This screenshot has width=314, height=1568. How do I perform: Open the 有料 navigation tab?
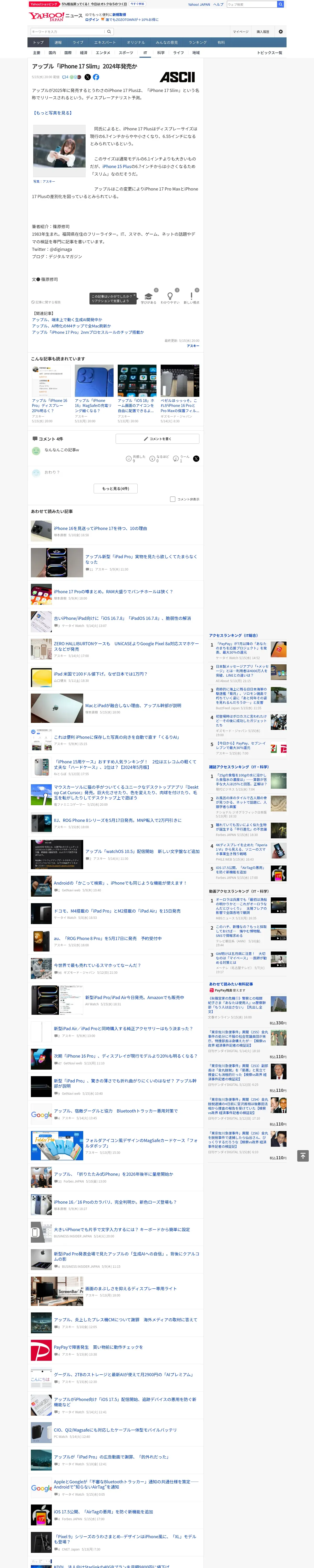[x=221, y=43]
